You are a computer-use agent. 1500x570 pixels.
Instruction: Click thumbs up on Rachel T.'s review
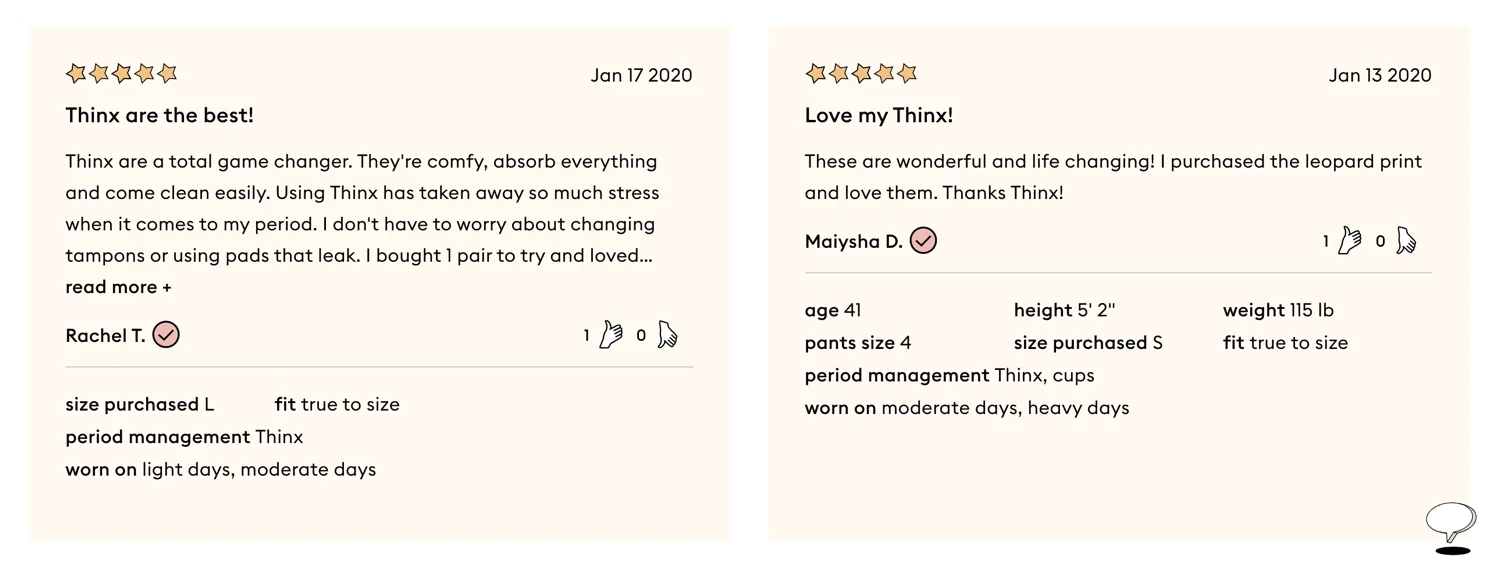point(611,335)
